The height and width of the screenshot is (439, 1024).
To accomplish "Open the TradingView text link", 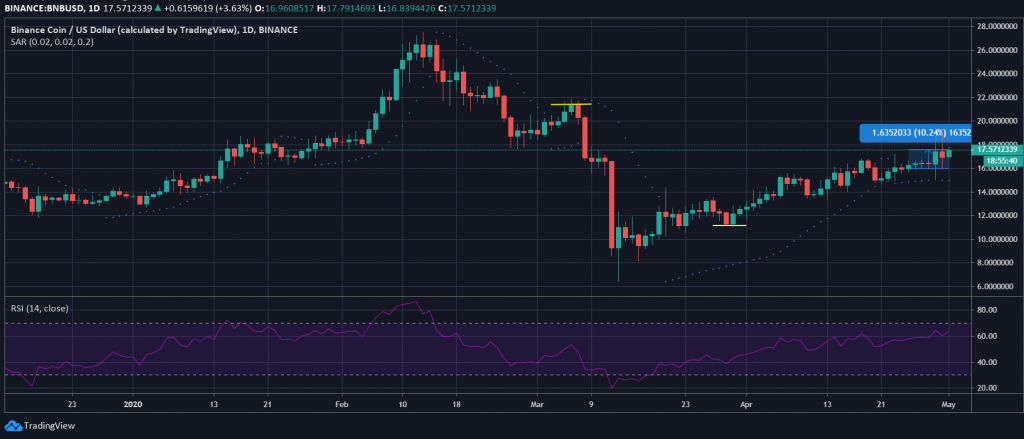I will tap(50, 426).
